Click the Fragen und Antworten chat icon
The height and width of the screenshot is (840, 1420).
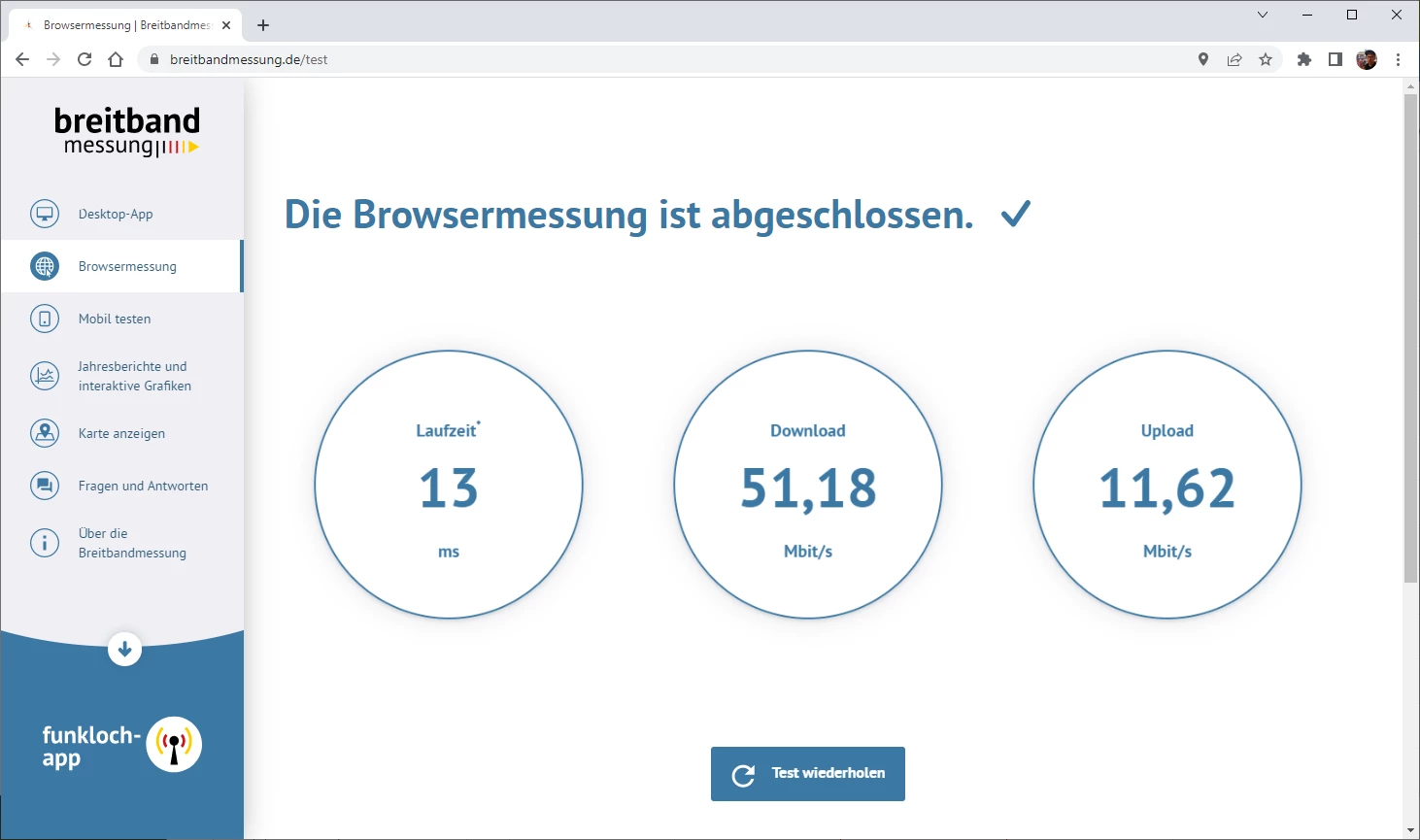[45, 486]
